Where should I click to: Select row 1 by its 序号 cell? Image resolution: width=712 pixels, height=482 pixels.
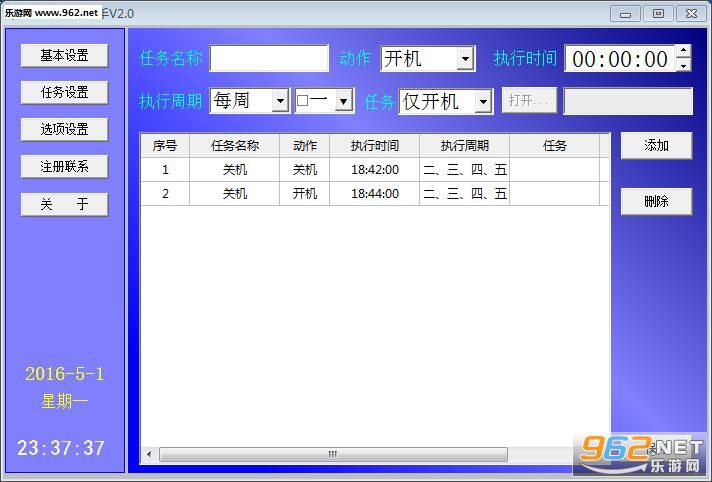(x=165, y=170)
